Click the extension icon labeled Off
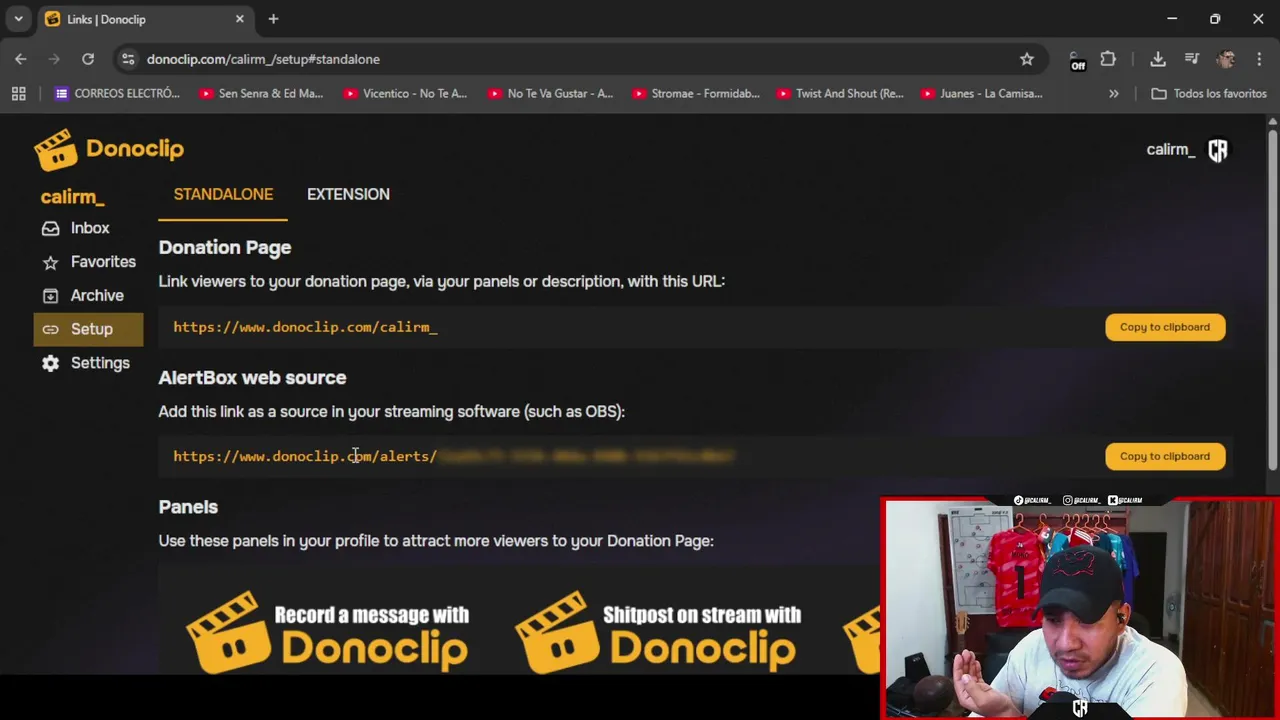The height and width of the screenshot is (720, 1280). (x=1077, y=60)
